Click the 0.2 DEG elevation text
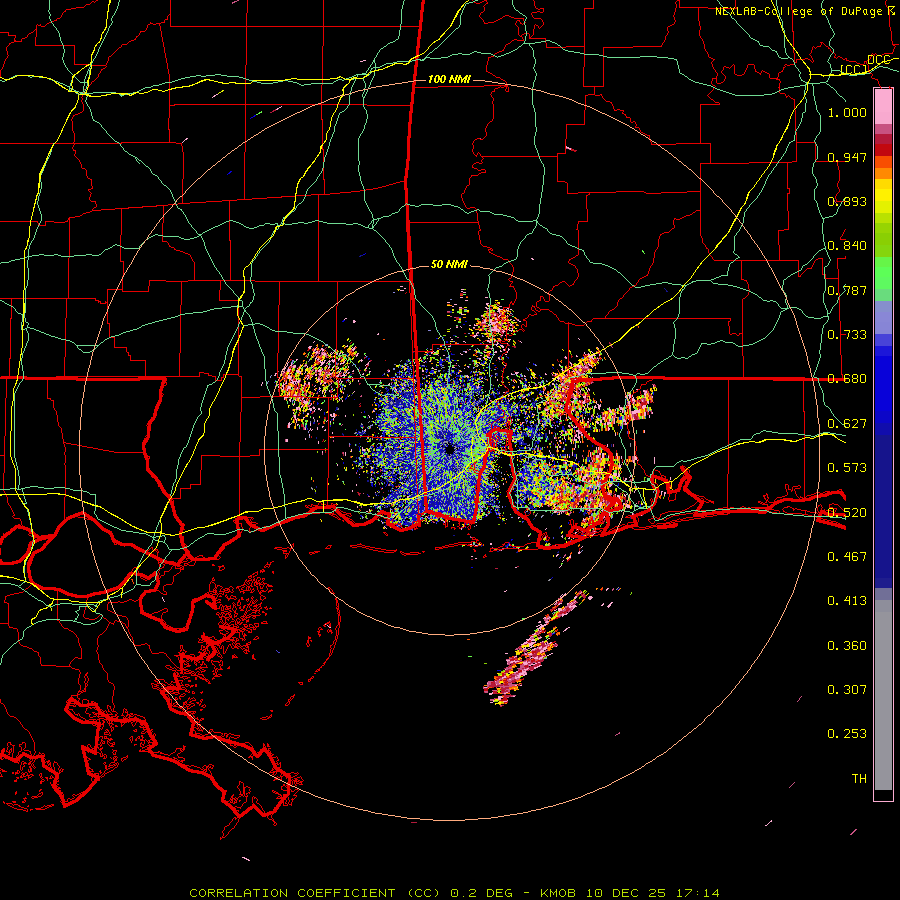Image resolution: width=900 pixels, height=900 pixels. point(484,893)
